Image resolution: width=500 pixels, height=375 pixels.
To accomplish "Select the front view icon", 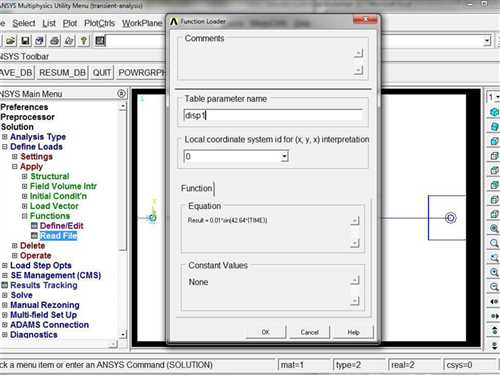I will tap(494, 141).
